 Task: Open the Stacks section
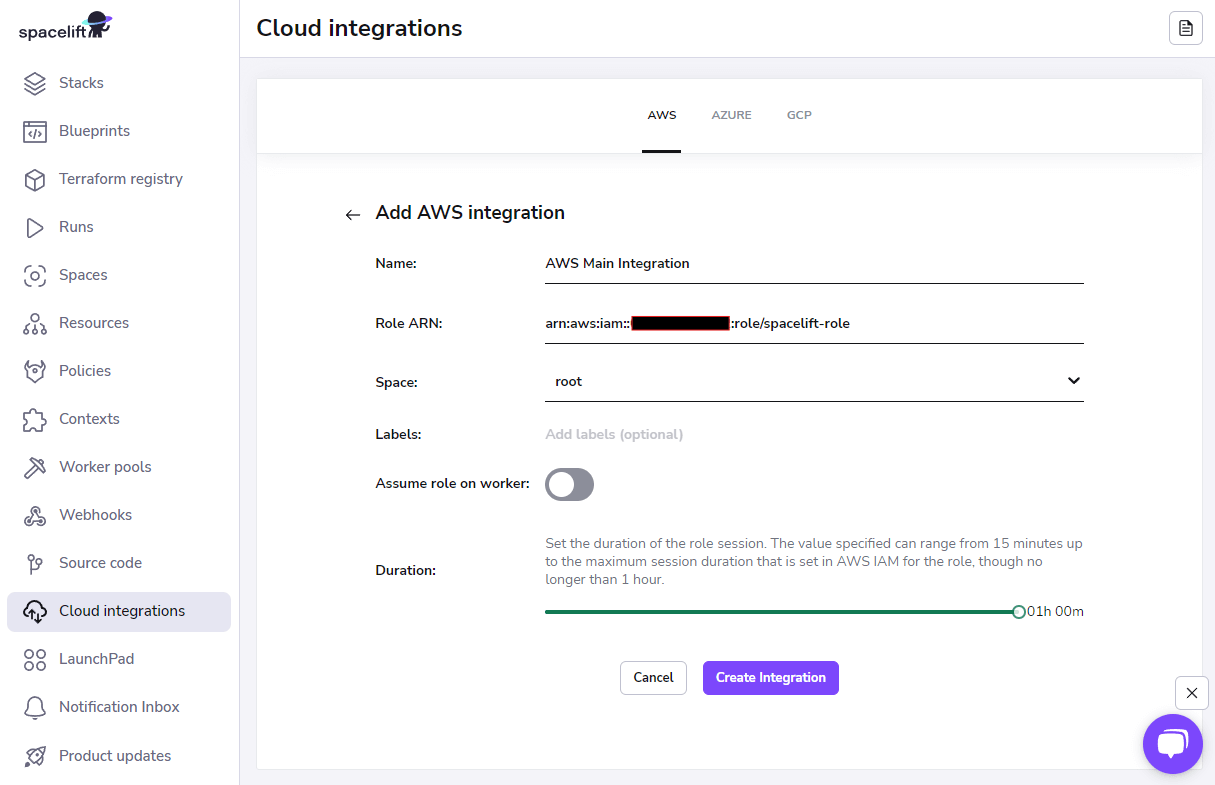point(83,83)
